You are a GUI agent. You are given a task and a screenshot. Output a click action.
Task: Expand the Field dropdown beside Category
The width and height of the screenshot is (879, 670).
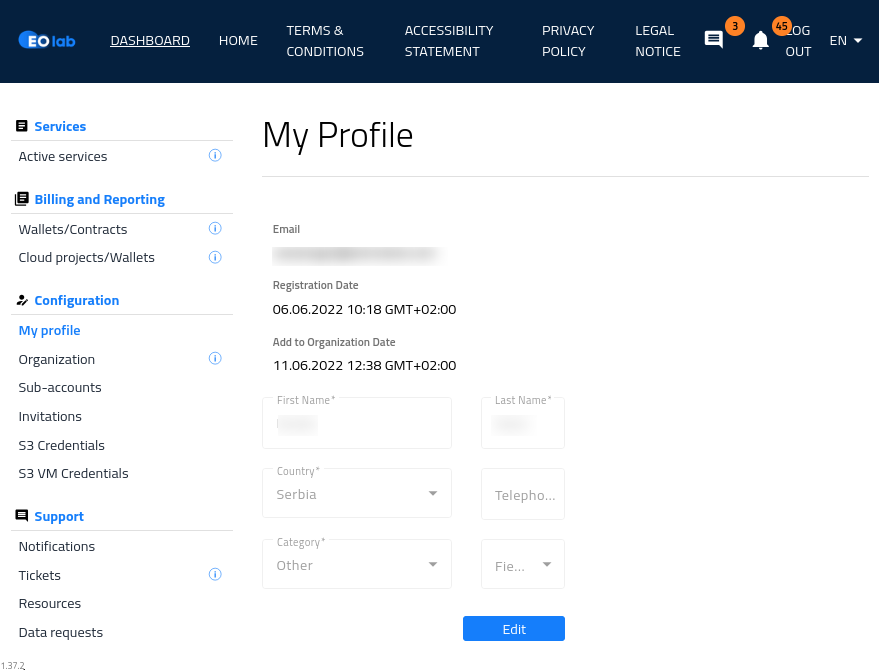(x=523, y=565)
